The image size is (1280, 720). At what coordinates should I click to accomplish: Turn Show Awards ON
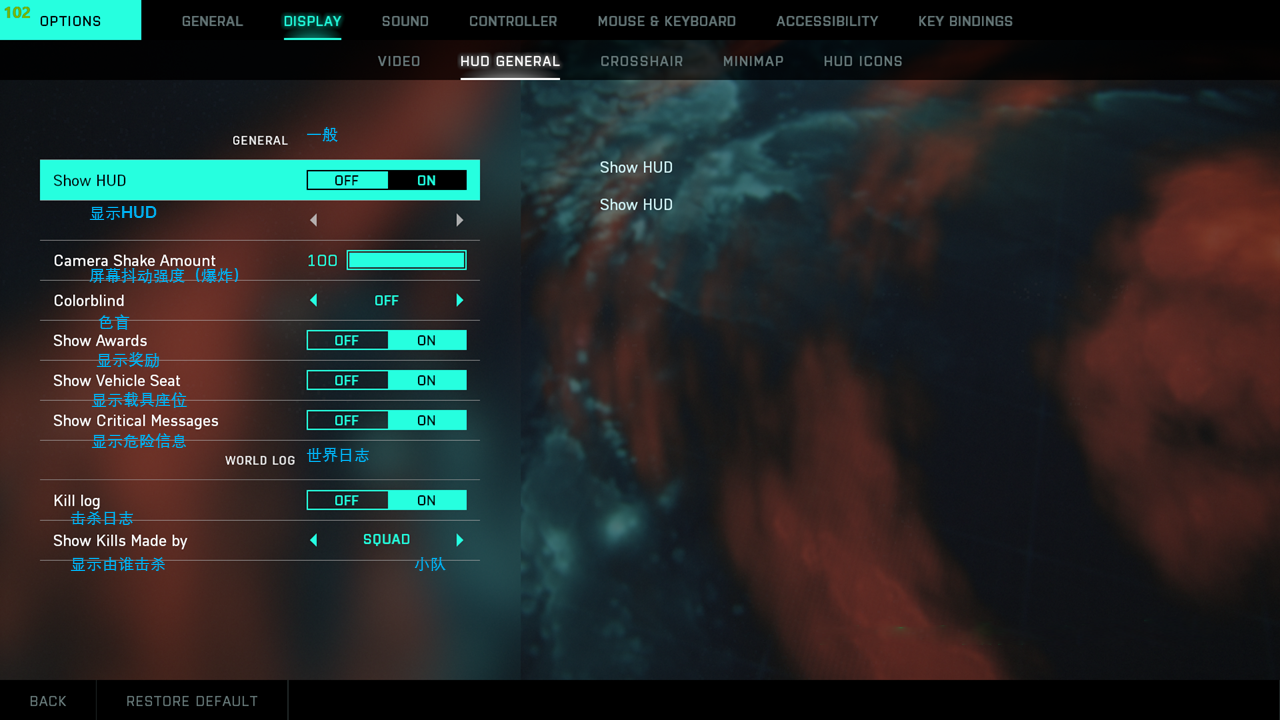coord(427,341)
